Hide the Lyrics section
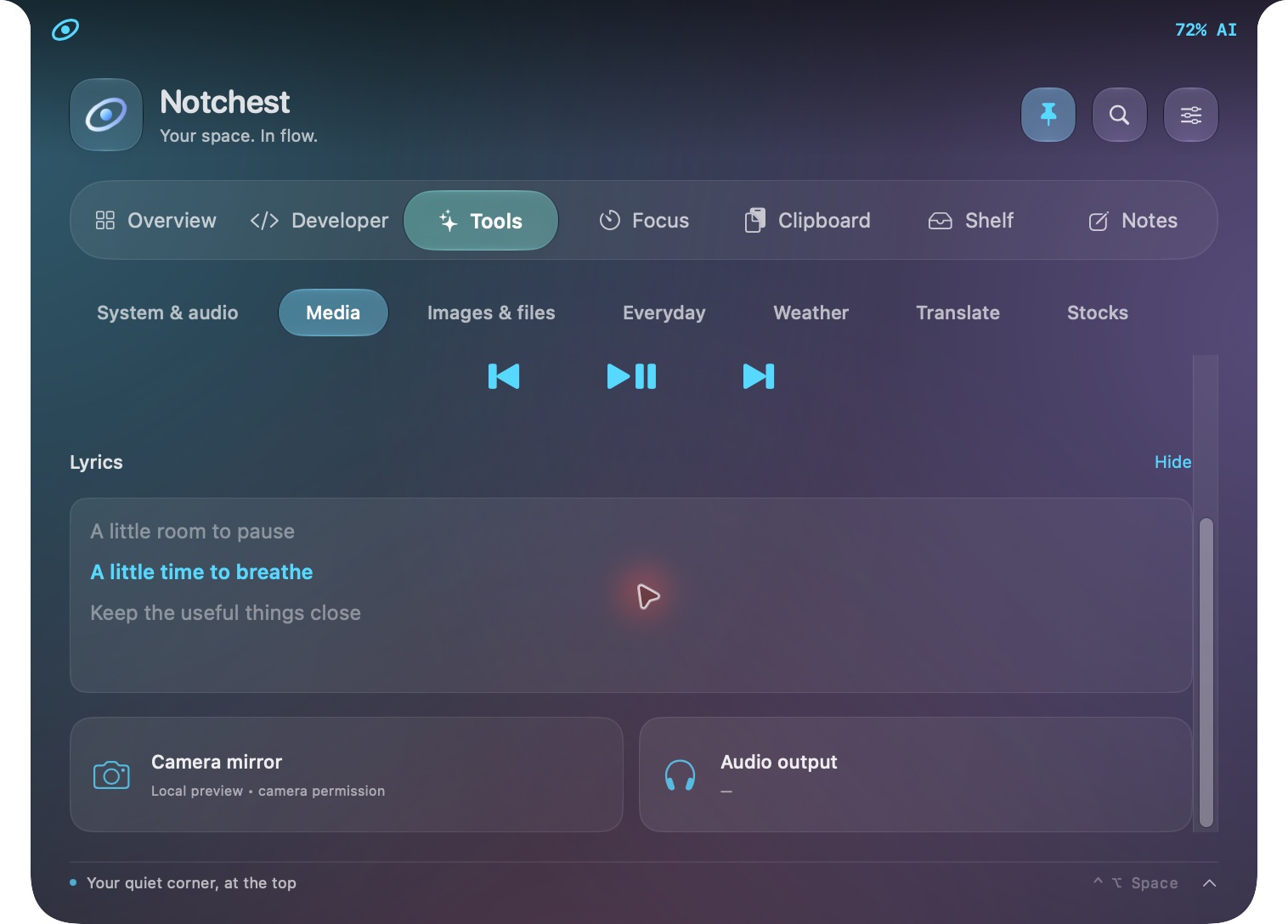Screen dimensions: 1288x924 point(1172,462)
